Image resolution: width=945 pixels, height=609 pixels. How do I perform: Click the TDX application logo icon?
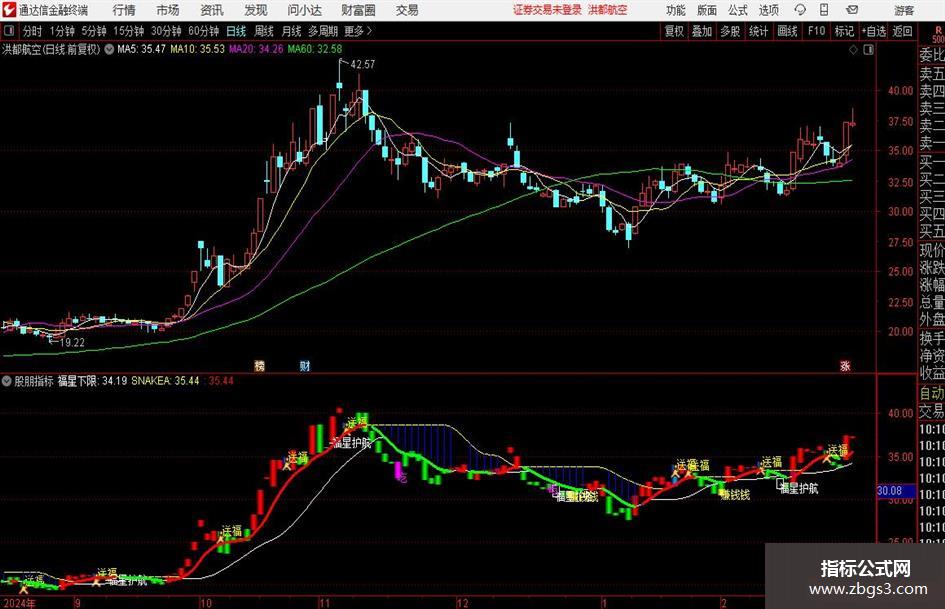(10, 10)
